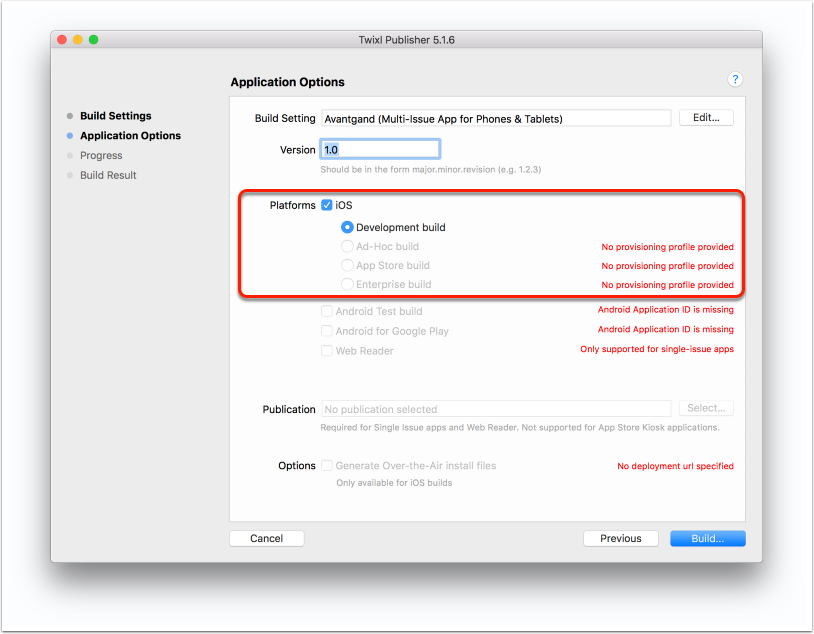The height and width of the screenshot is (634, 814).
Task: Select Application Options step in sidebar
Action: (130, 136)
